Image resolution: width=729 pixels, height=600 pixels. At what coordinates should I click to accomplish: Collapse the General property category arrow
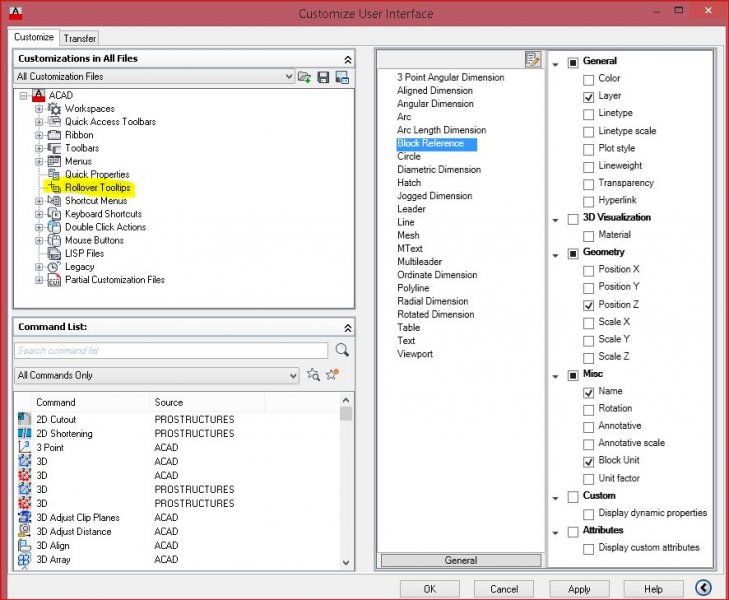click(555, 64)
